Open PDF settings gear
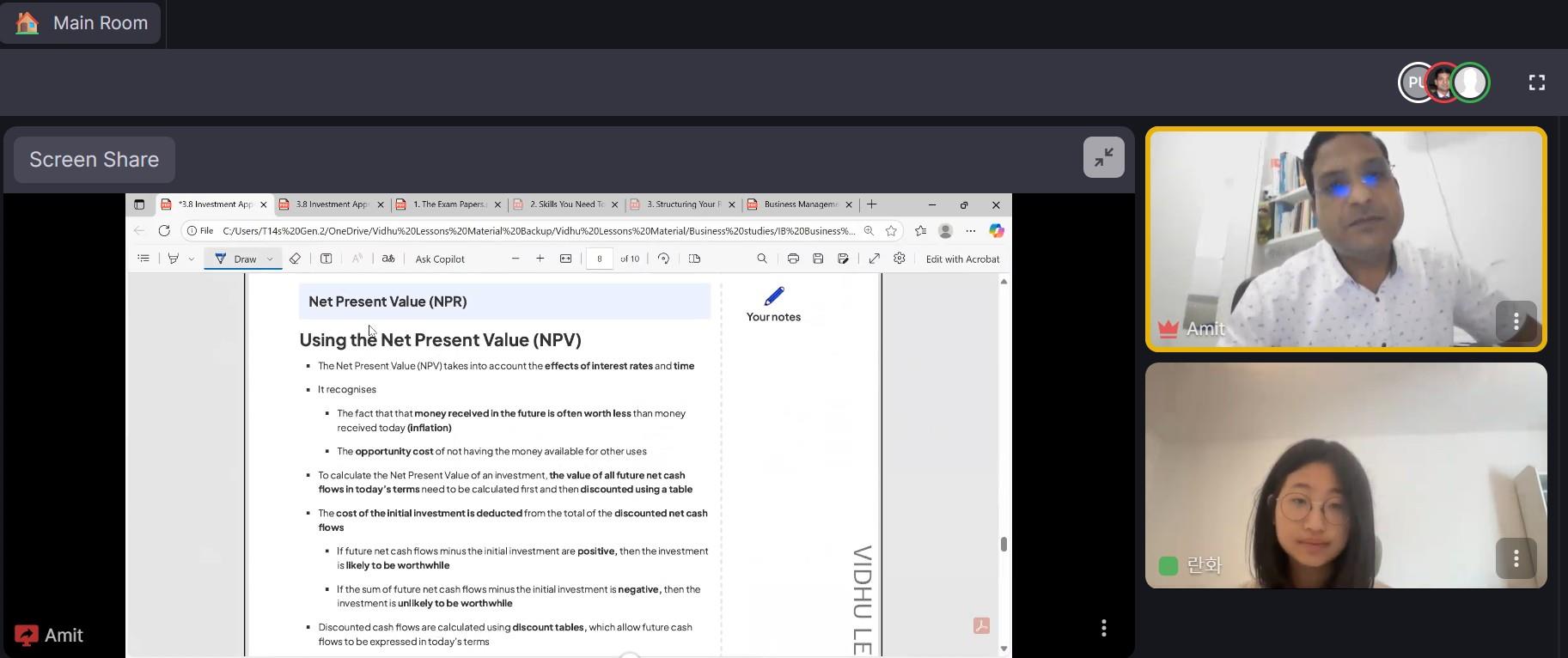This screenshot has height=658, width=1568. [x=900, y=259]
